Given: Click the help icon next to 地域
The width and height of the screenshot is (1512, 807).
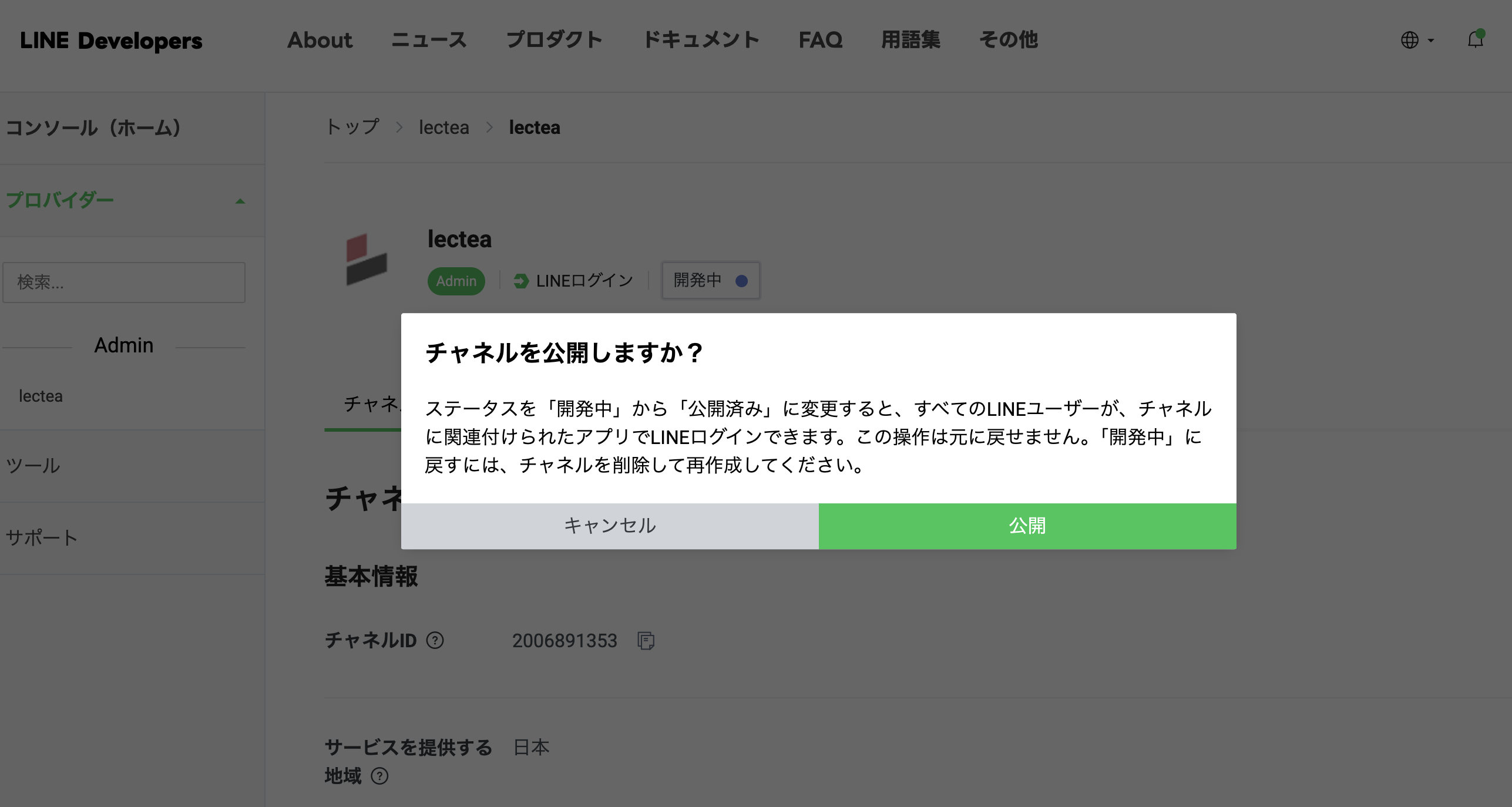Looking at the screenshot, I should click(379, 776).
